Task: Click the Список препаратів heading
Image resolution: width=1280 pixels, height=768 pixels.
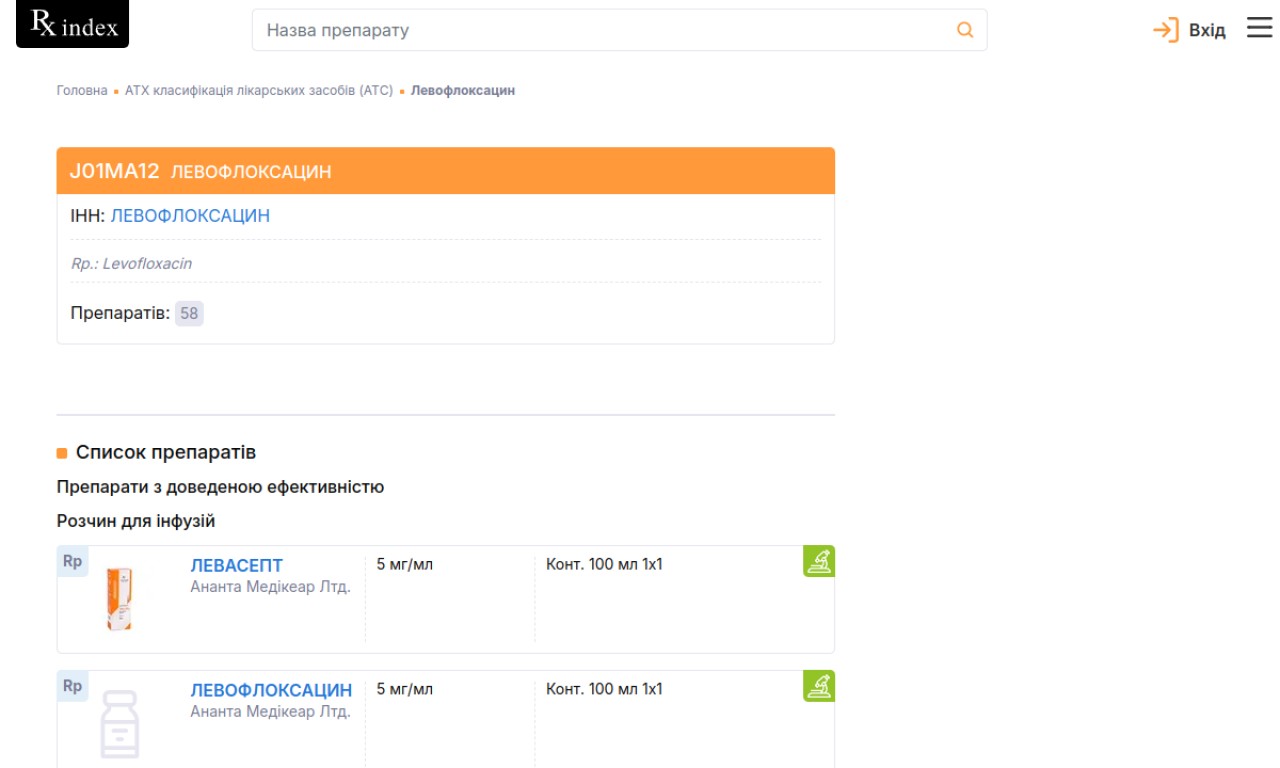Action: (x=166, y=452)
